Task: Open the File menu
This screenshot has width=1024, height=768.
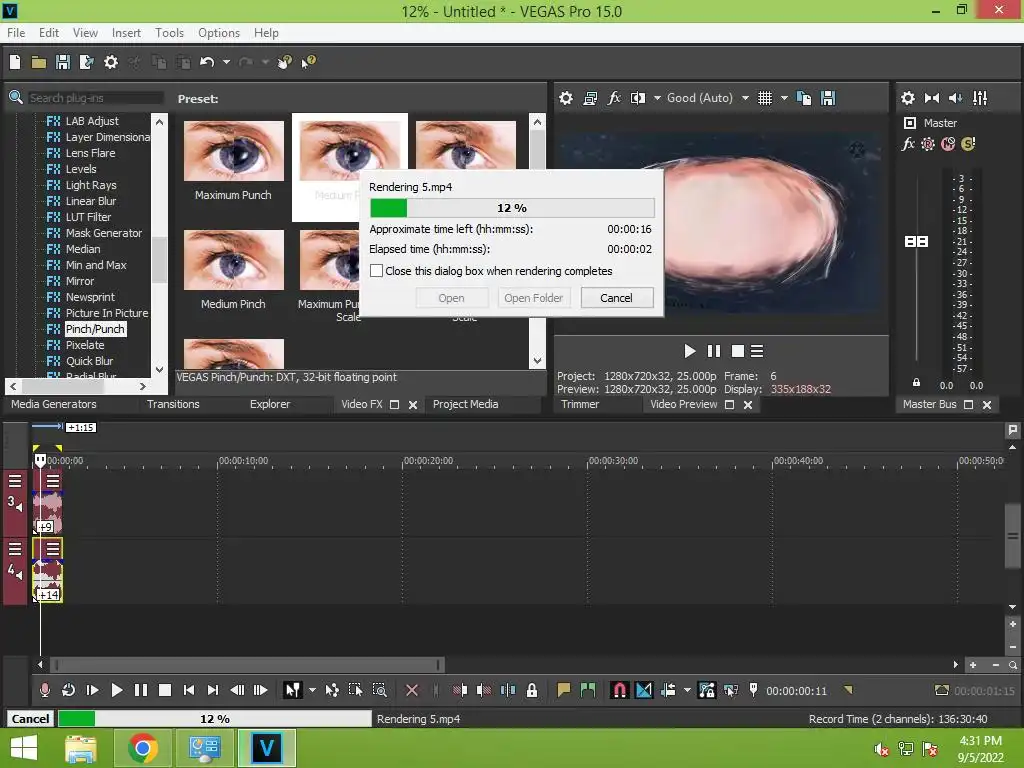Action: click(16, 33)
